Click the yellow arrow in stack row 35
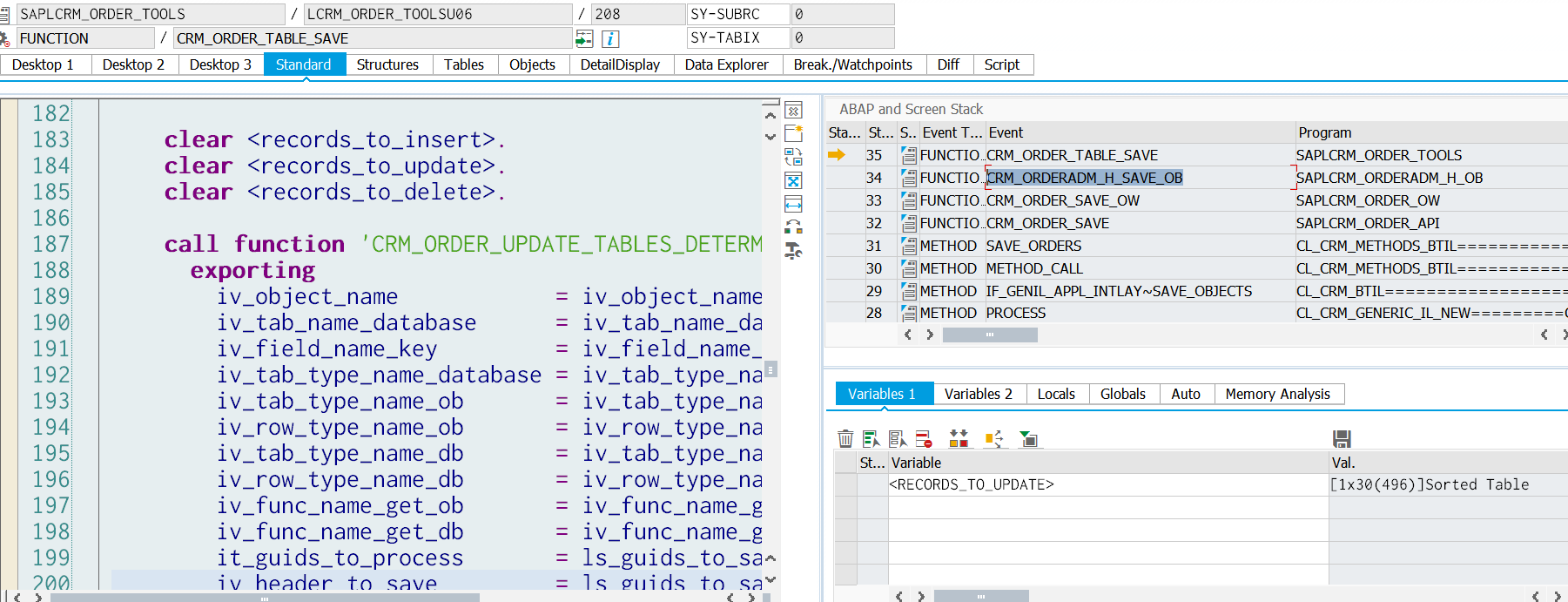 click(837, 155)
